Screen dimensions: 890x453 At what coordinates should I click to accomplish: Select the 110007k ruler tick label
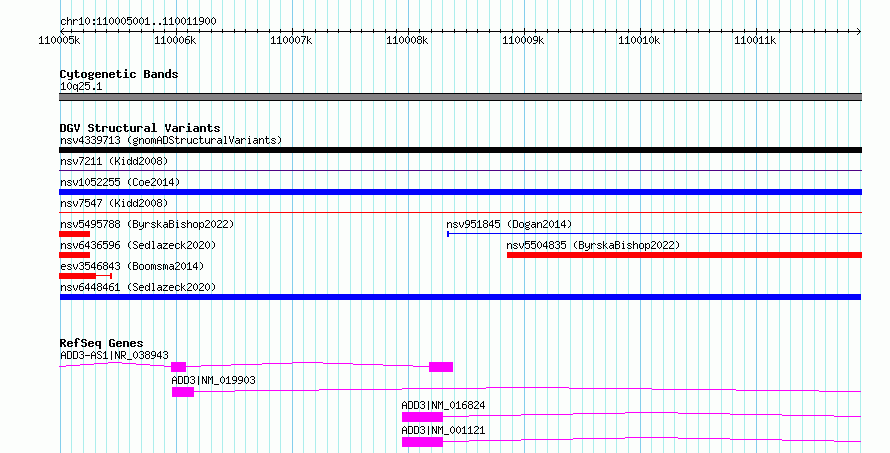click(x=291, y=40)
